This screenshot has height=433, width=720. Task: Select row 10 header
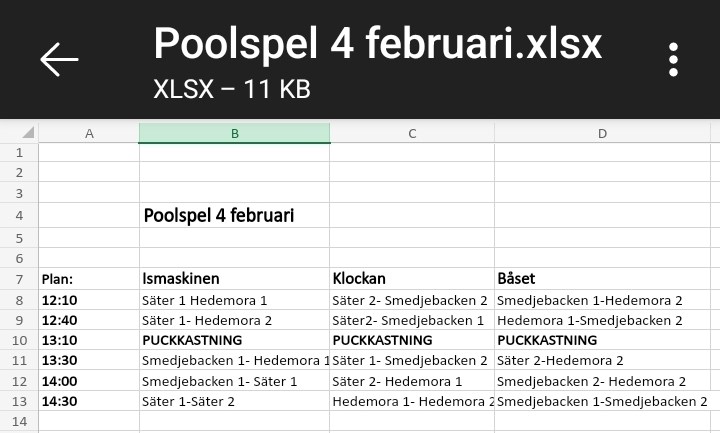click(x=19, y=340)
